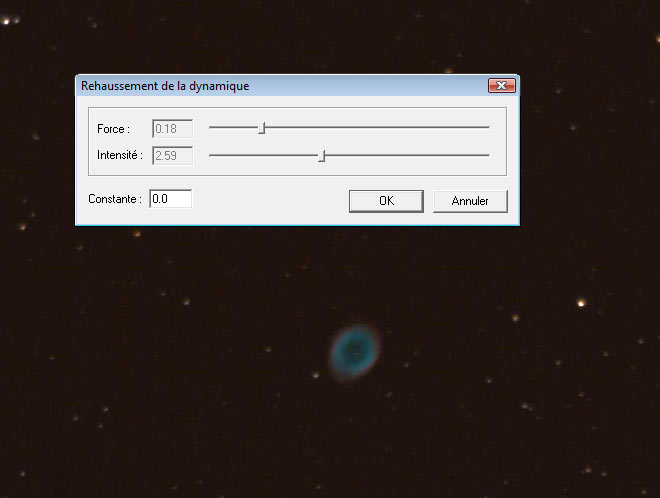Click the Force label

113,129
